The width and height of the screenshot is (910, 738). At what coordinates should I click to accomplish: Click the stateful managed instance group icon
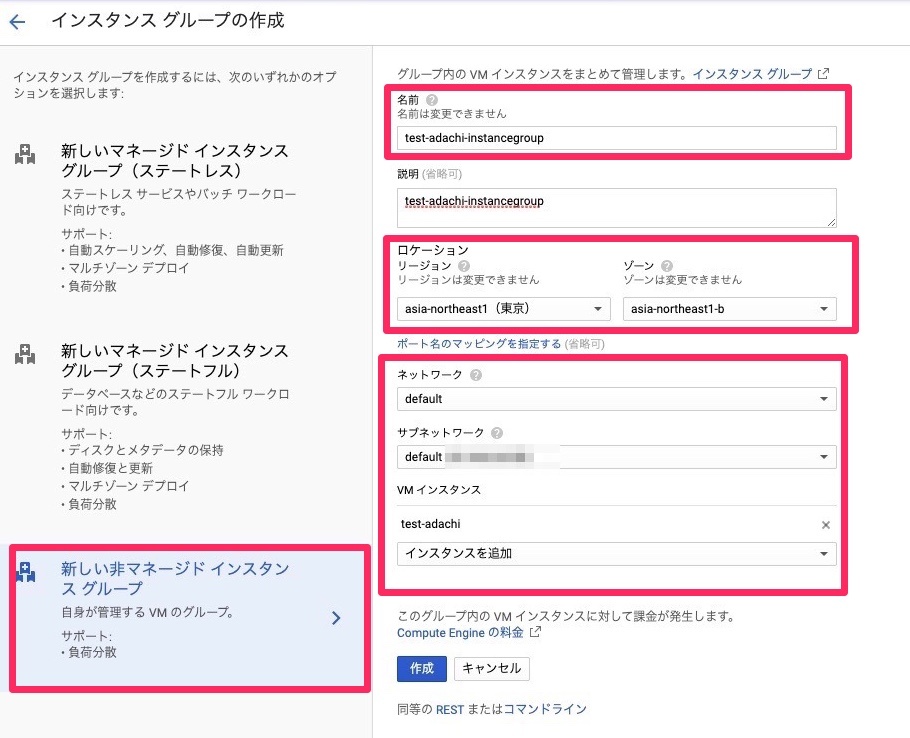pyautogui.click(x=25, y=354)
